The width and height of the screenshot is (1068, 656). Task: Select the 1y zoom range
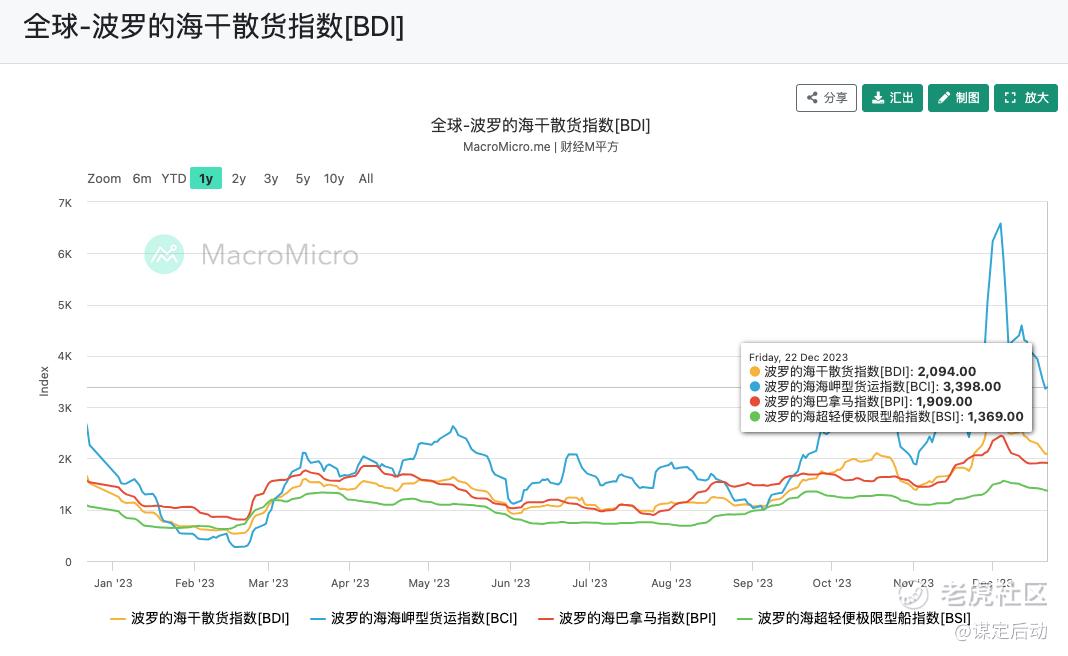(x=206, y=179)
